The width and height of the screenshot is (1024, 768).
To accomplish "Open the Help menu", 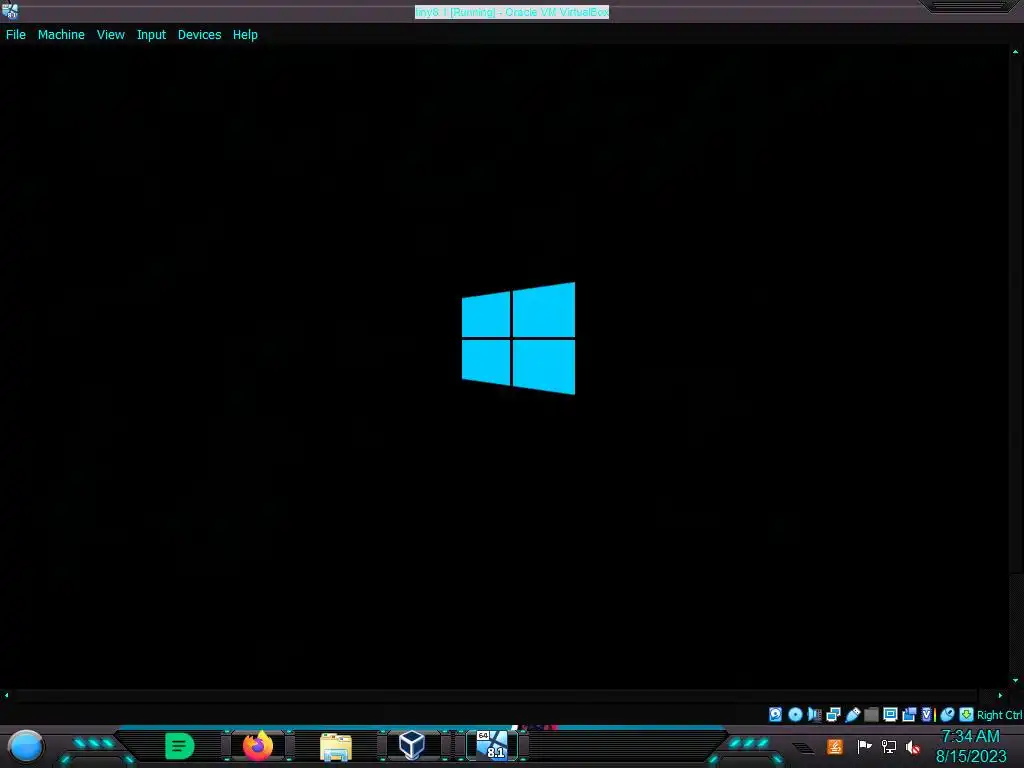I will 245,35.
